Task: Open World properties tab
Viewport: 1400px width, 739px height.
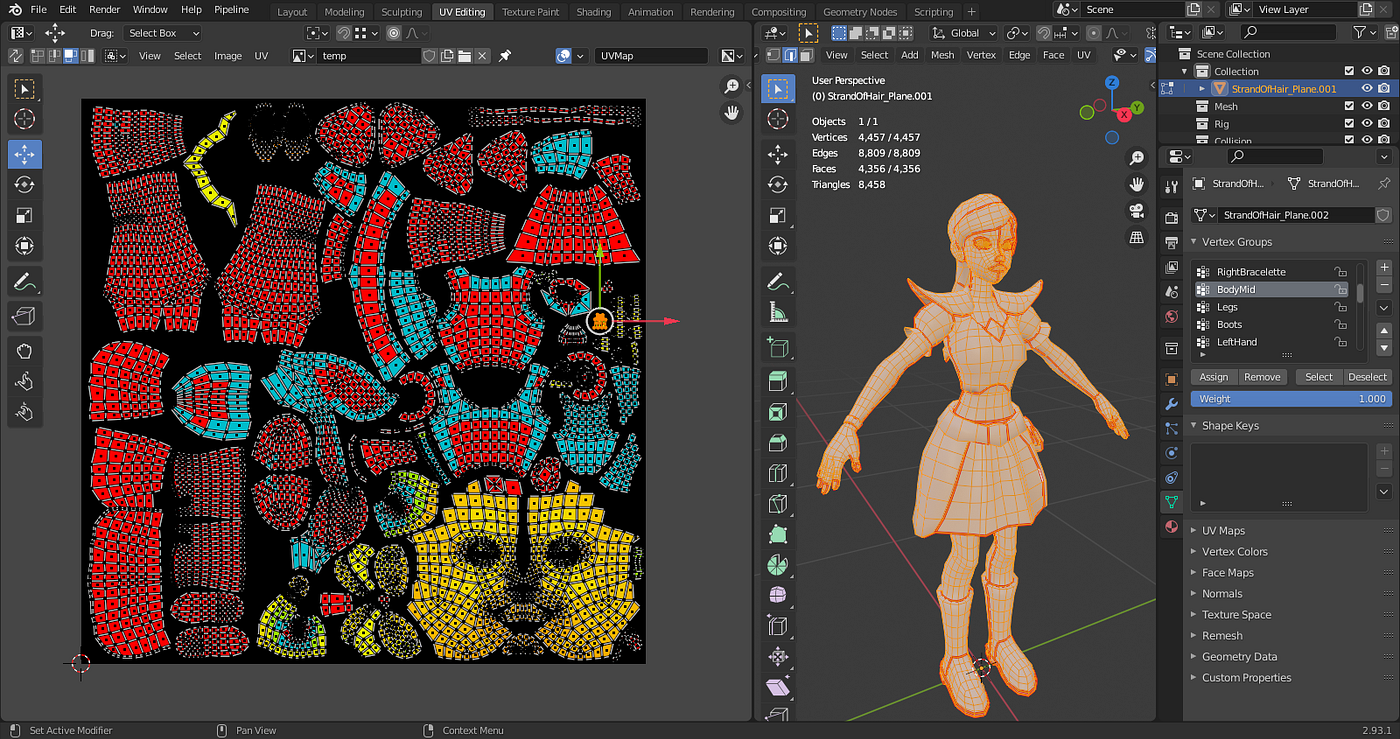Action: (1171, 316)
